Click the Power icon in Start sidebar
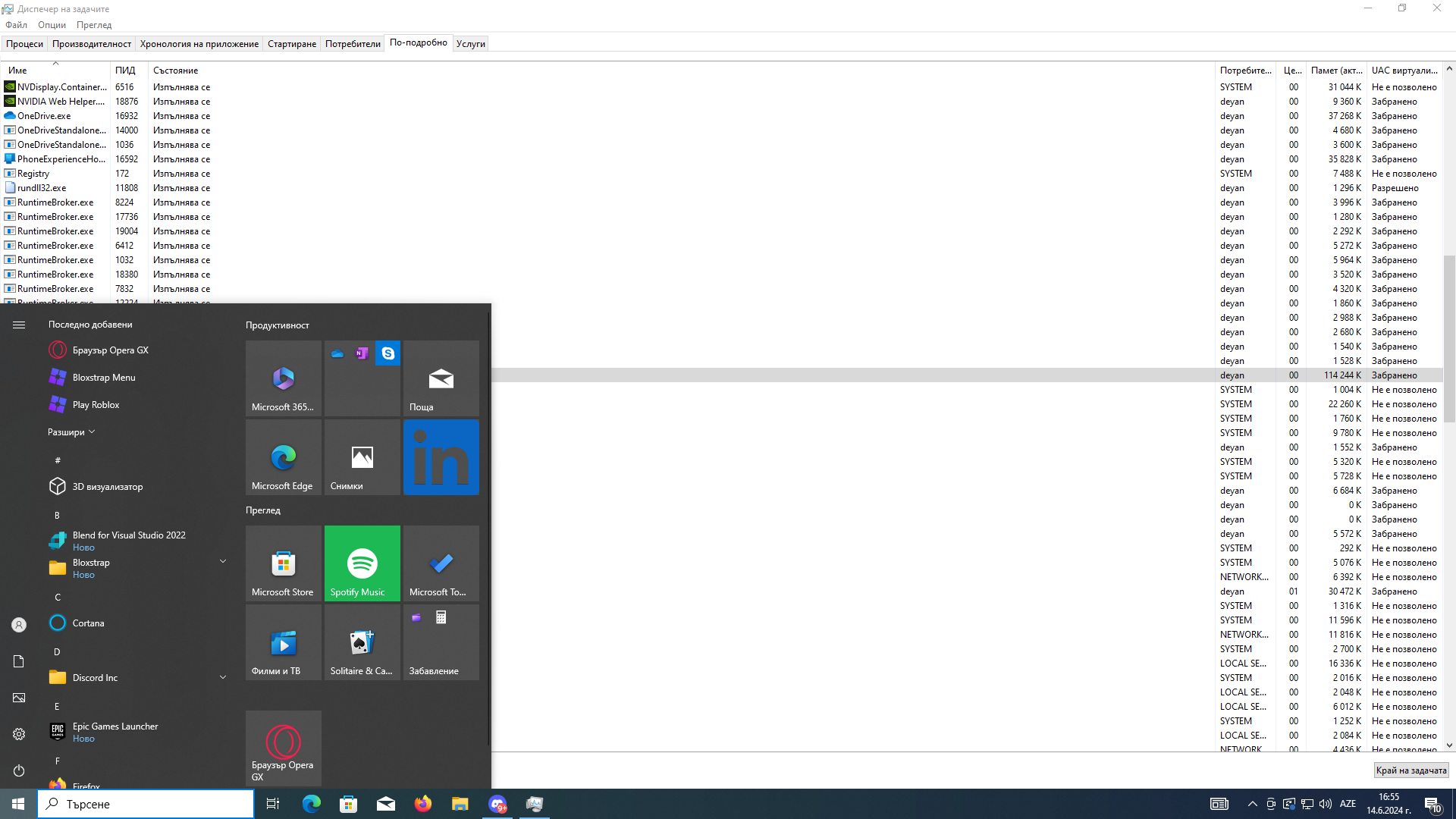Image resolution: width=1456 pixels, height=819 pixels. tap(19, 770)
